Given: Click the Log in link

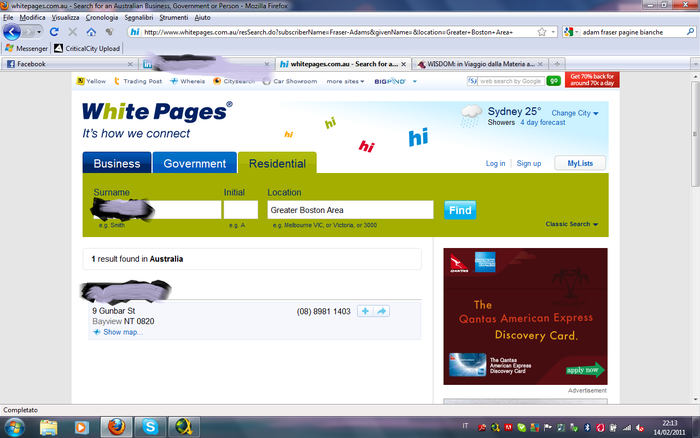Looking at the screenshot, I should coord(496,163).
